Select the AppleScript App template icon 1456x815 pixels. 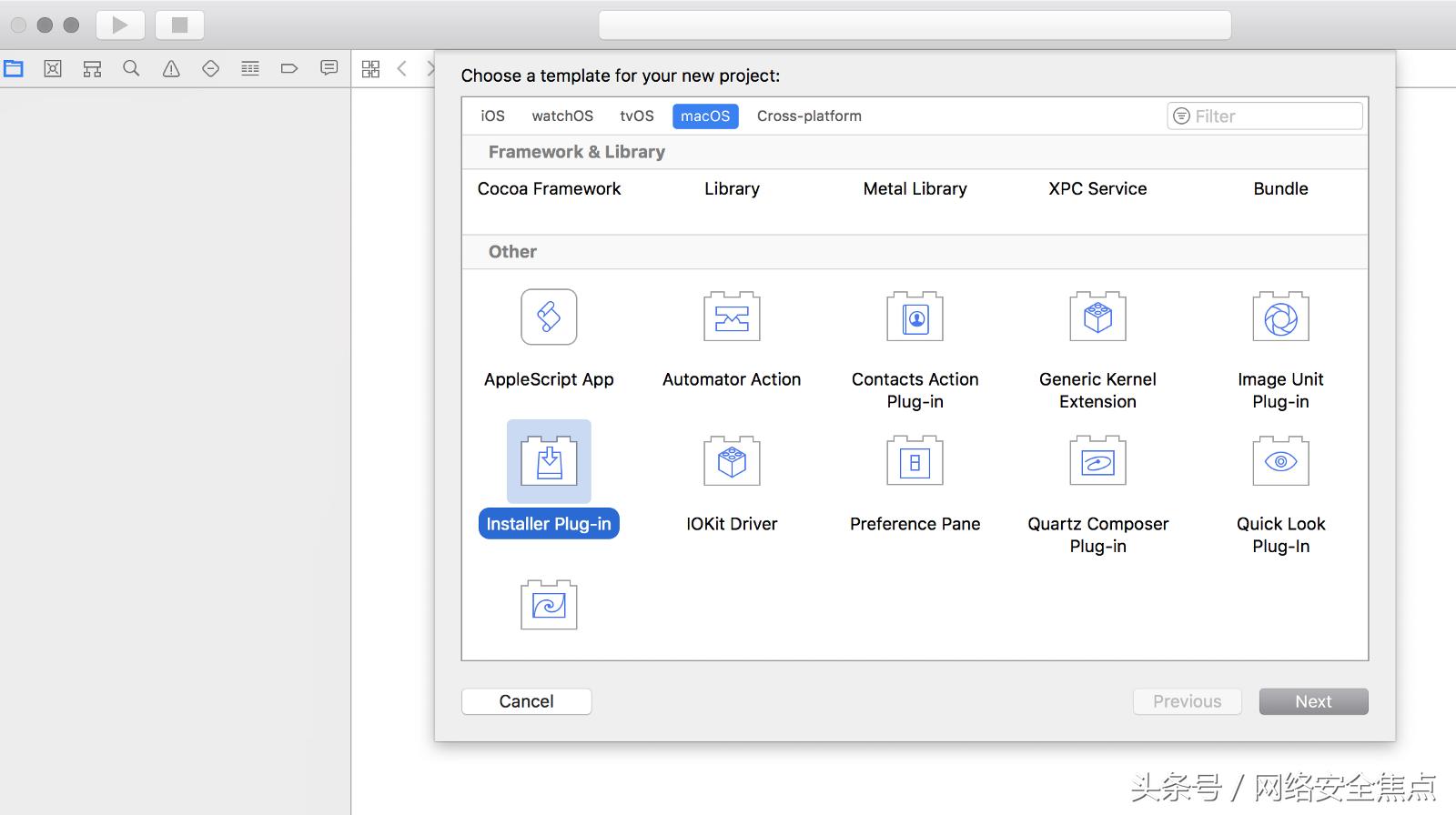[549, 317]
